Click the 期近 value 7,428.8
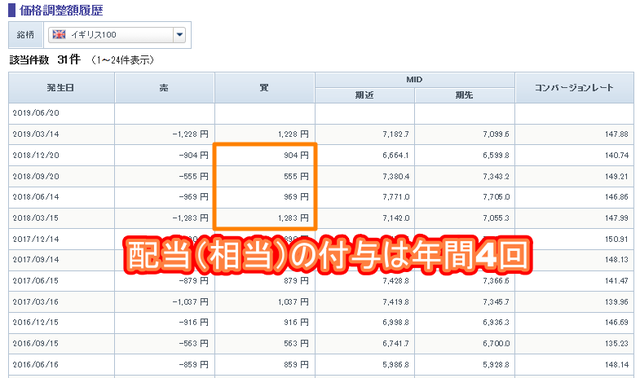Image resolution: width=640 pixels, height=378 pixels. point(396,281)
